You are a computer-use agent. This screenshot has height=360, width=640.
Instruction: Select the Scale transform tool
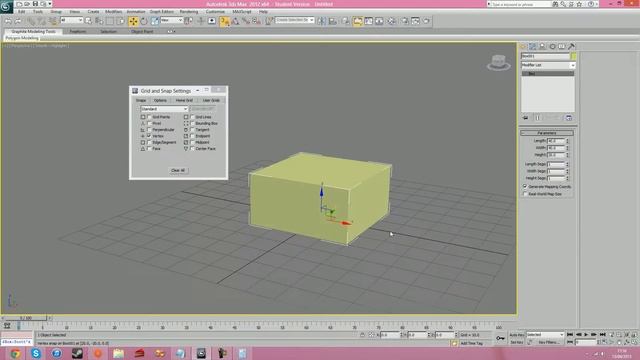155,21
